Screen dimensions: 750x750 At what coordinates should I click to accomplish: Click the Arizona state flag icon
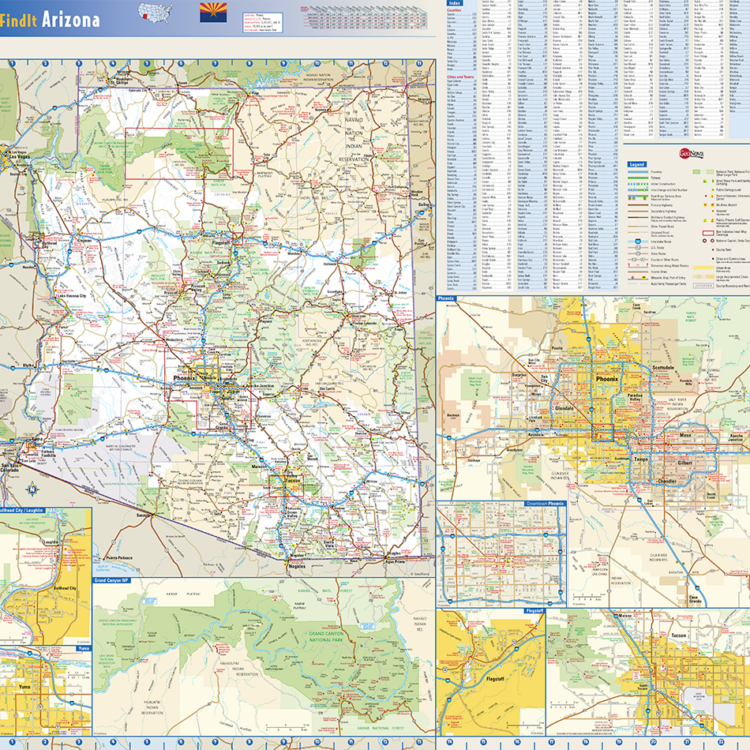213,12
